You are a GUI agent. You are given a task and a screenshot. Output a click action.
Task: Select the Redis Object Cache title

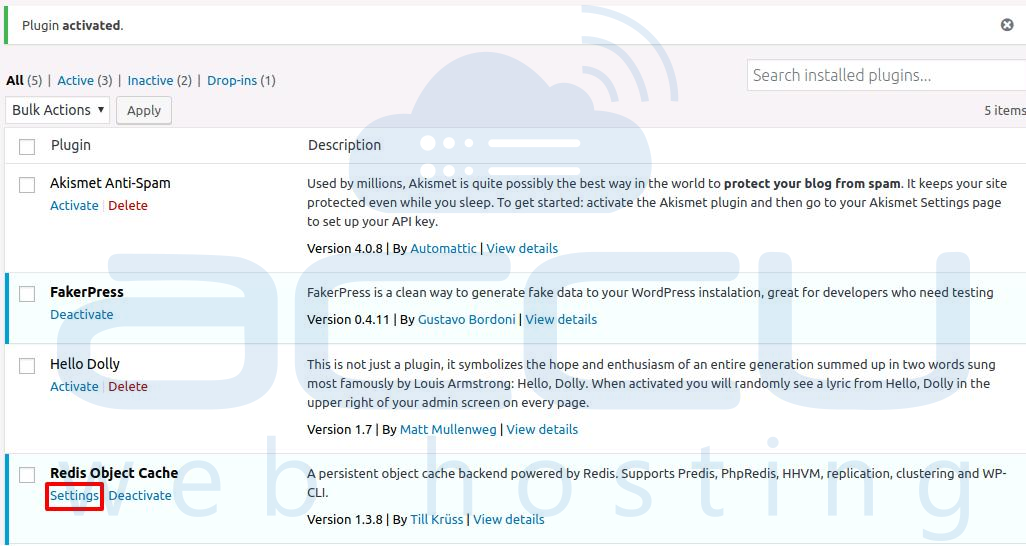[x=114, y=473]
